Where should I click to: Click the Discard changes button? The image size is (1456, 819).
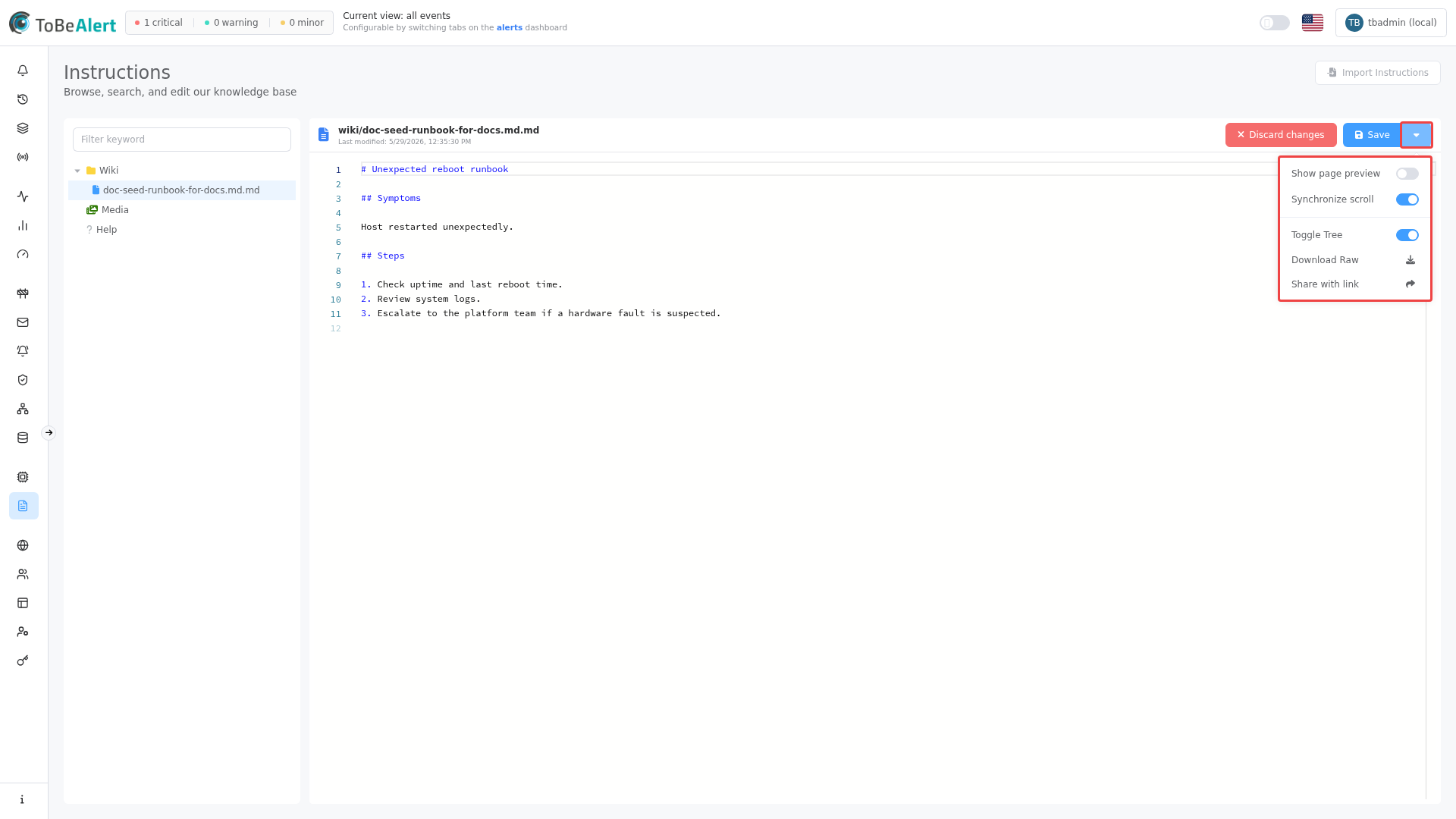(1281, 135)
